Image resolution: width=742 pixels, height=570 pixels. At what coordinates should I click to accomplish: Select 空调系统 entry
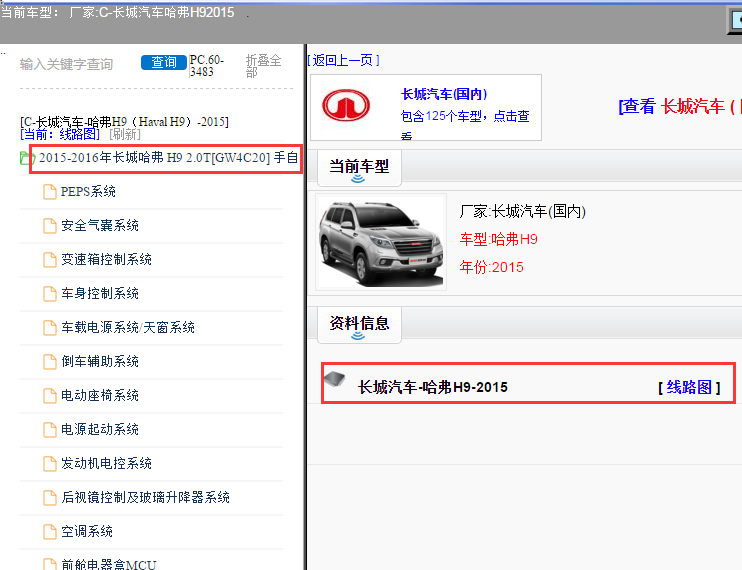pos(87,532)
